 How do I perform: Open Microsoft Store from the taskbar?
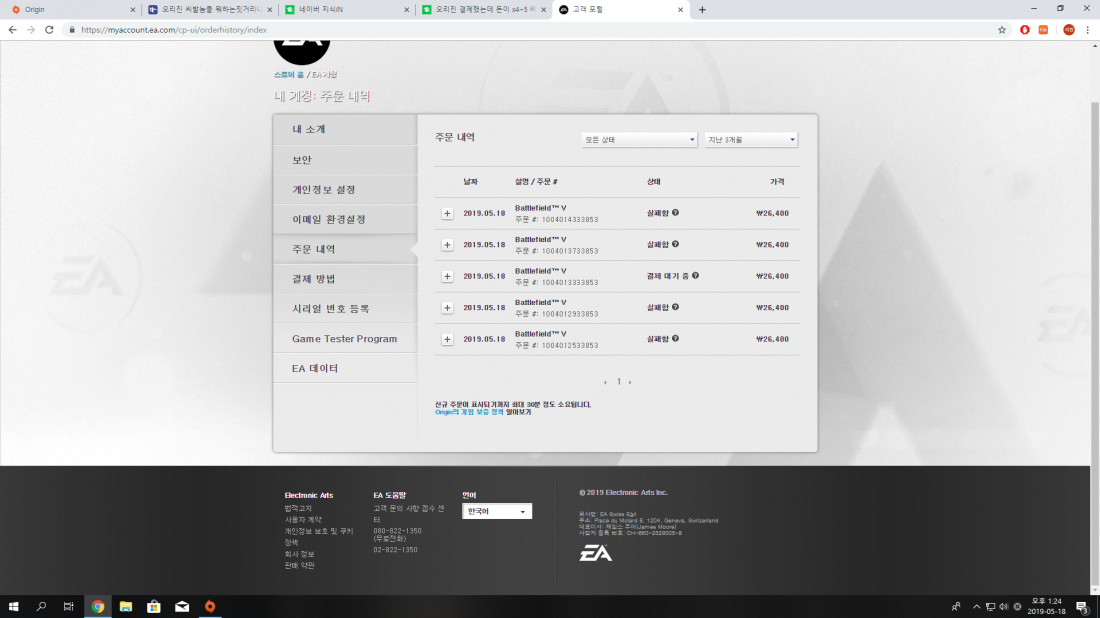click(x=154, y=607)
